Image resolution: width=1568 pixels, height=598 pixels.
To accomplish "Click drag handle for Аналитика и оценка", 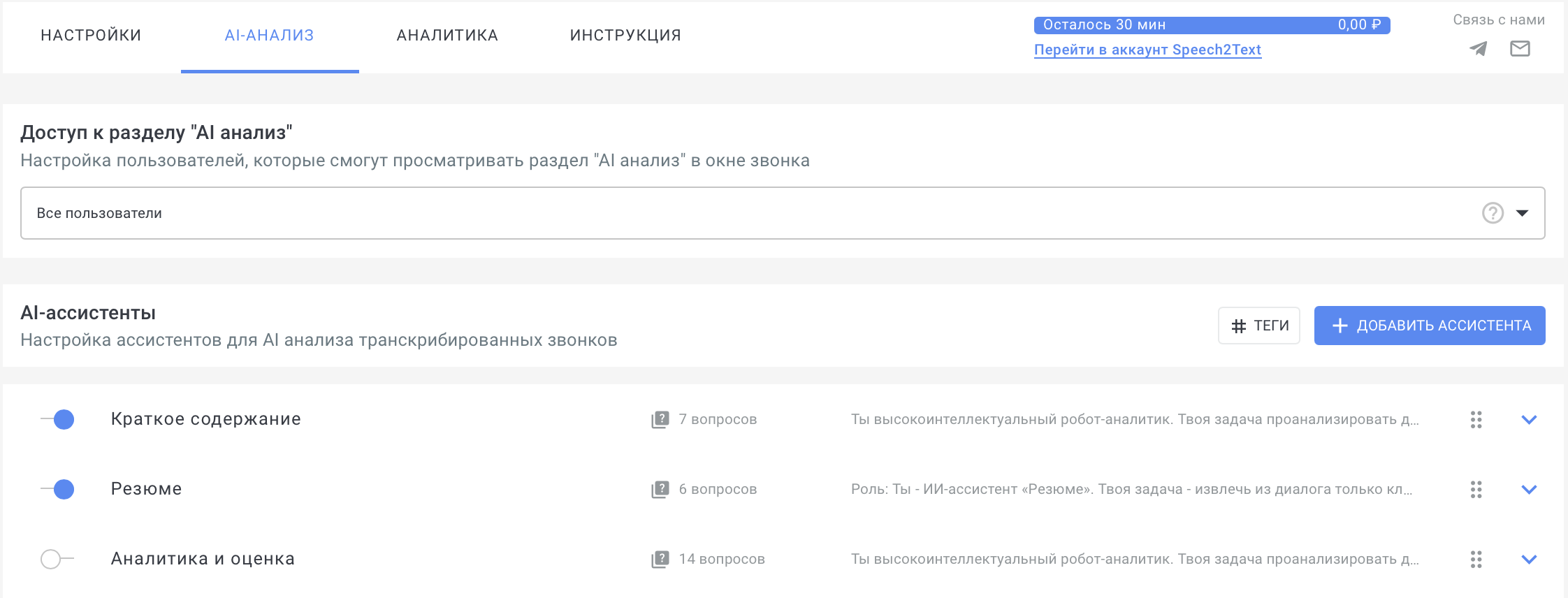I will [1476, 559].
